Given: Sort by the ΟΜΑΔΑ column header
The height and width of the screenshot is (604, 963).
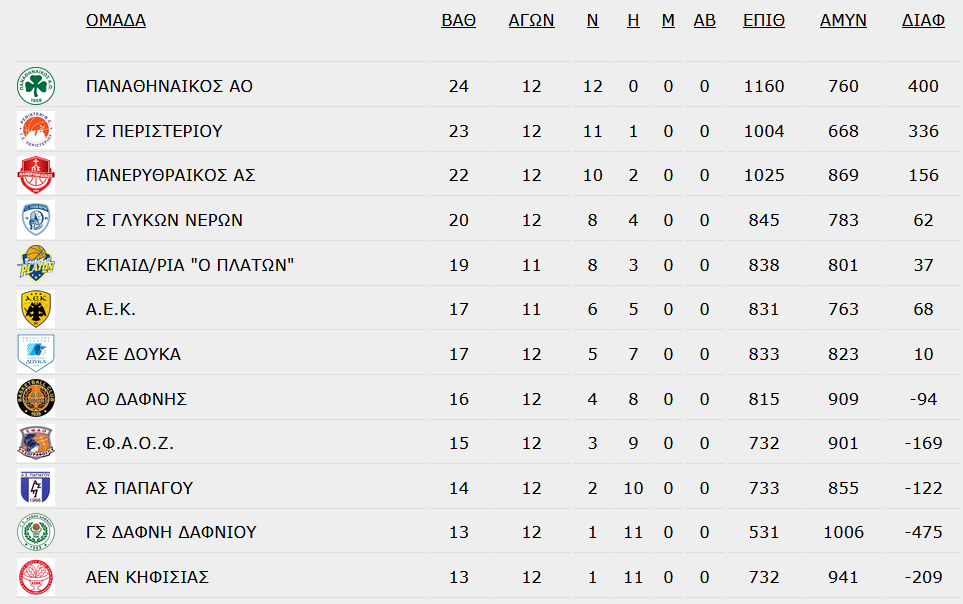Looking at the screenshot, I should [x=116, y=20].
